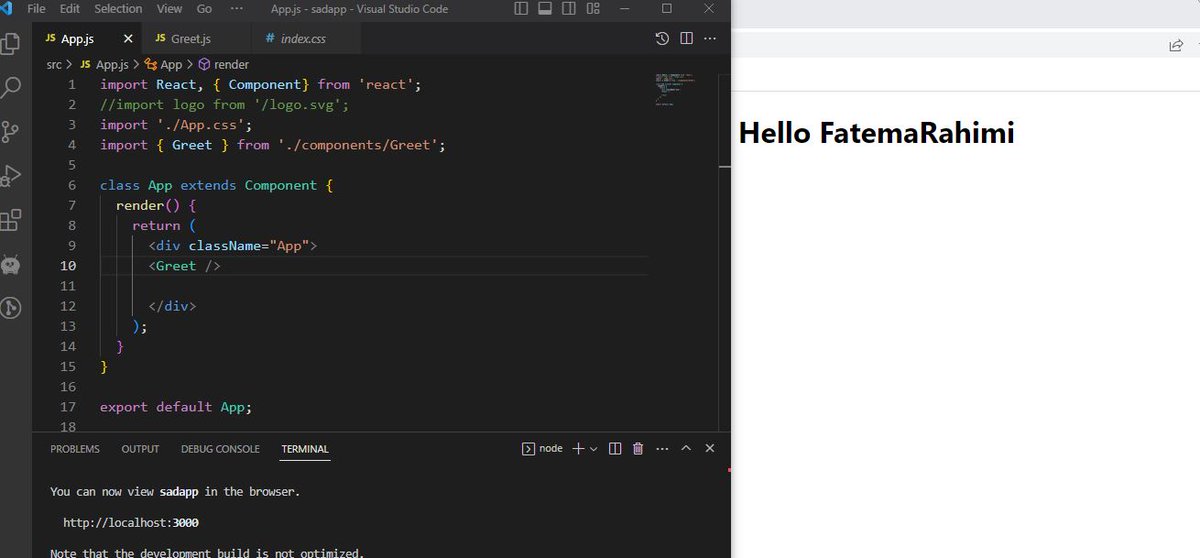Toggle the secondary side bar layout
1200x558 pixels.
point(569,9)
